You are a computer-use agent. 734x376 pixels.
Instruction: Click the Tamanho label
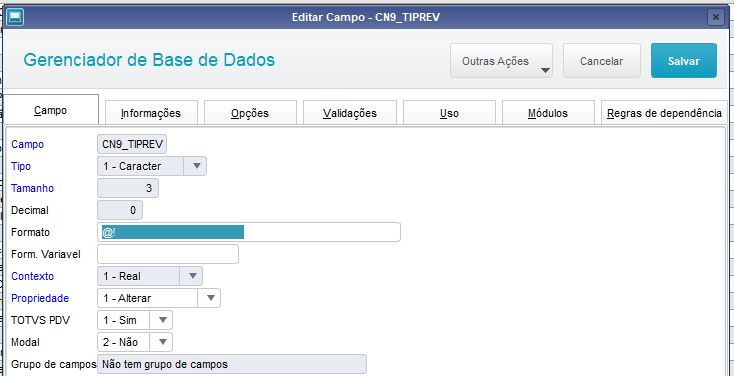coord(32,188)
